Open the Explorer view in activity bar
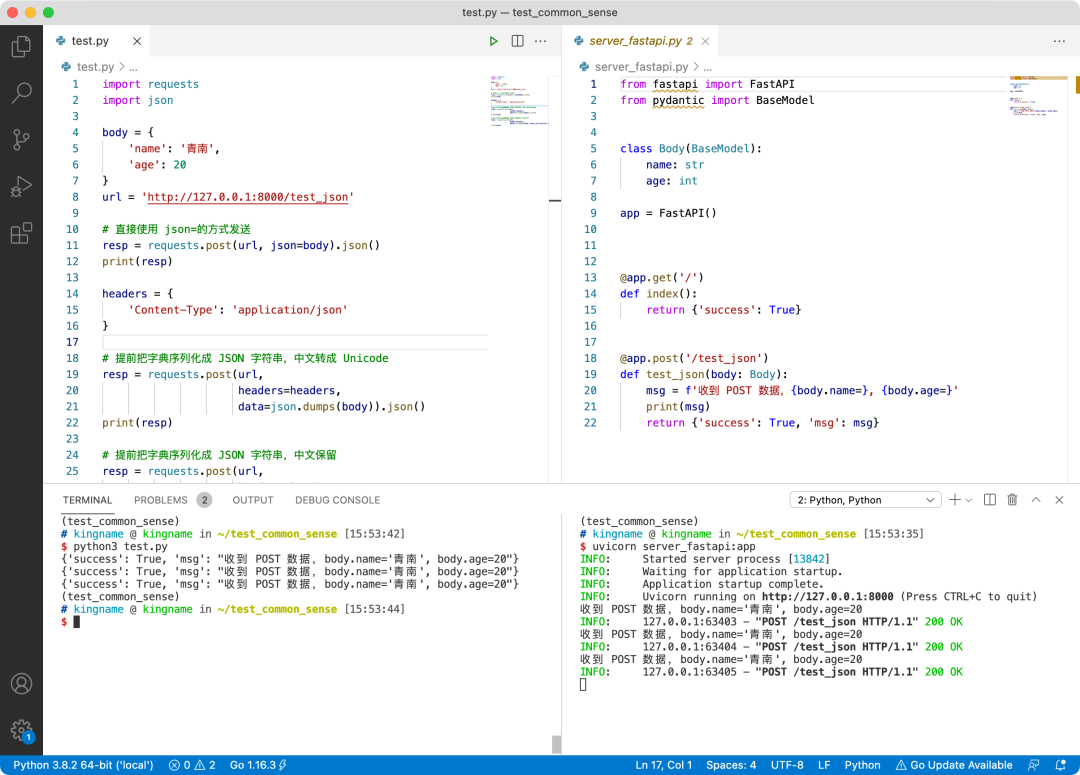This screenshot has height=775, width=1080. pyautogui.click(x=21, y=46)
